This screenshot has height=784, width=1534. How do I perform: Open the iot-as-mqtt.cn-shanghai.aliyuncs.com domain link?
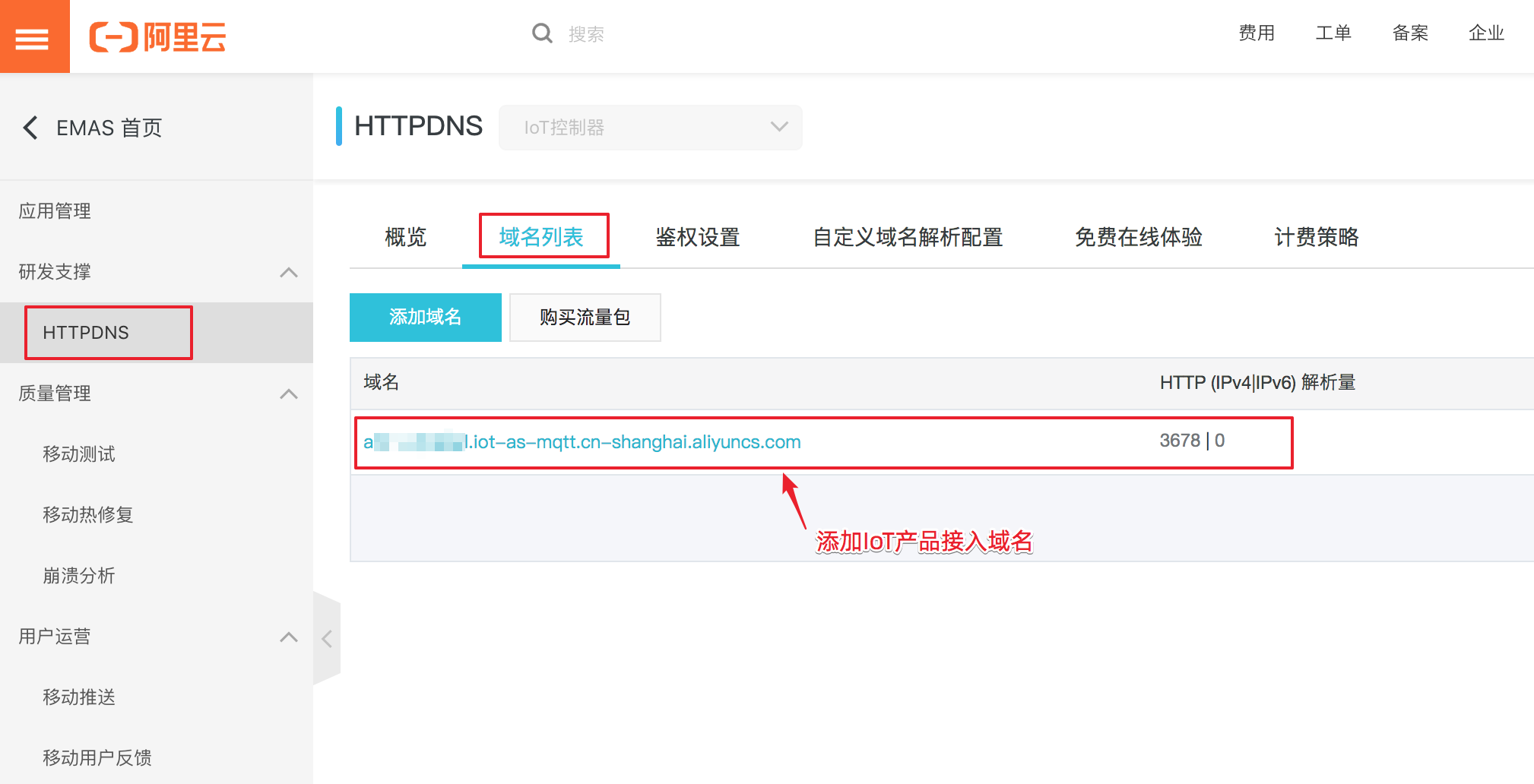pos(582,442)
